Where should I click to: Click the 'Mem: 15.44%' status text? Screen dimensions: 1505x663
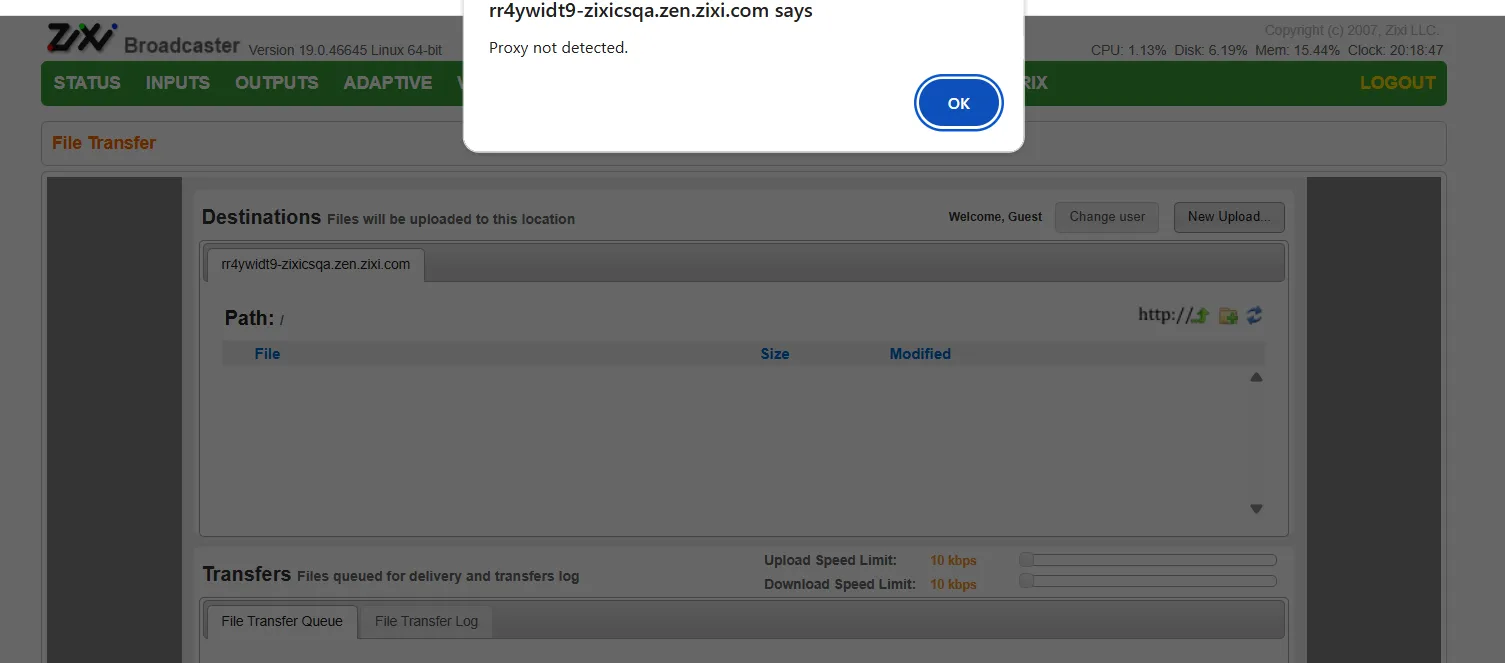point(1297,50)
